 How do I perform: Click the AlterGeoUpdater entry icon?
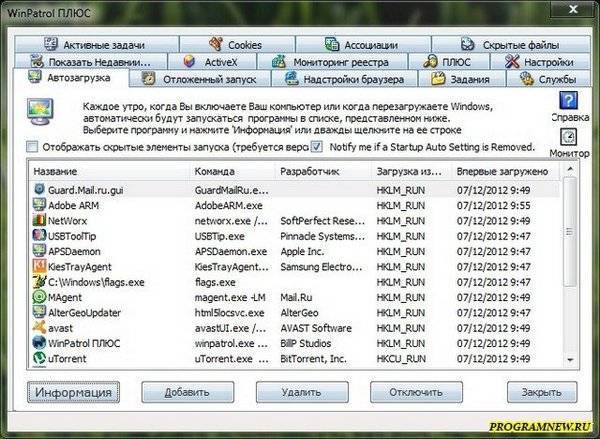coord(39,312)
